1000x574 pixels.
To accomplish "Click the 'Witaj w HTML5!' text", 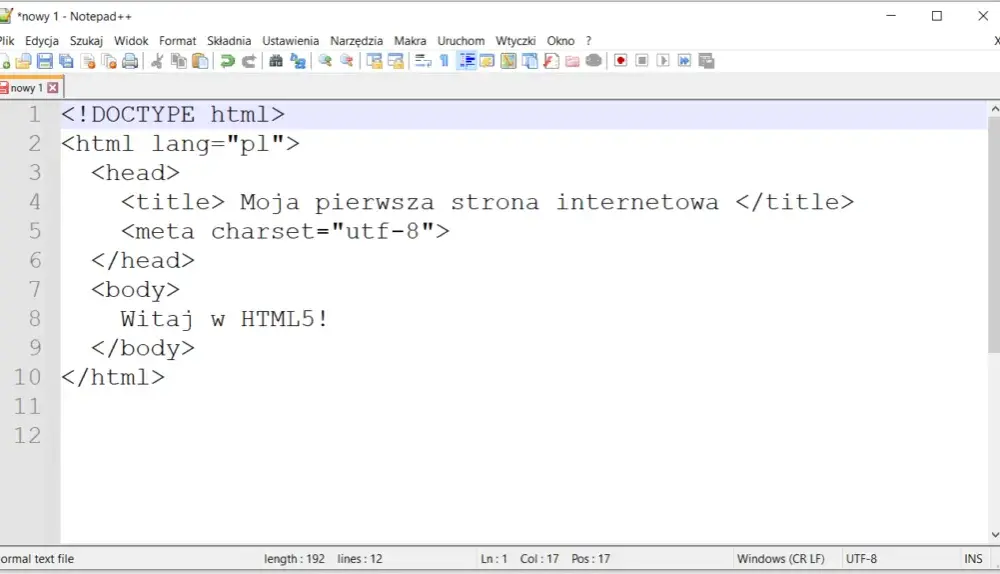I will 224,319.
